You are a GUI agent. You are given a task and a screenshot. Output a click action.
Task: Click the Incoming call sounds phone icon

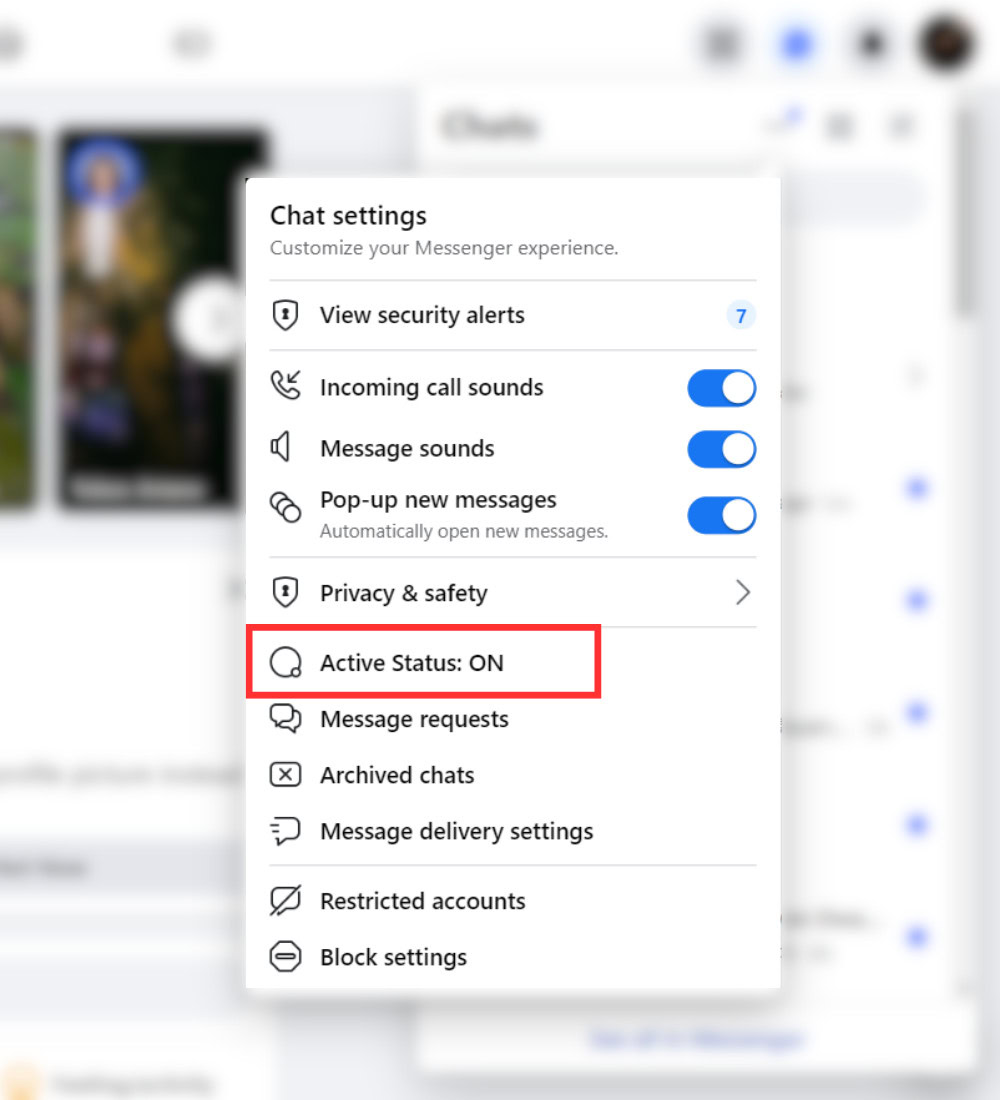286,386
